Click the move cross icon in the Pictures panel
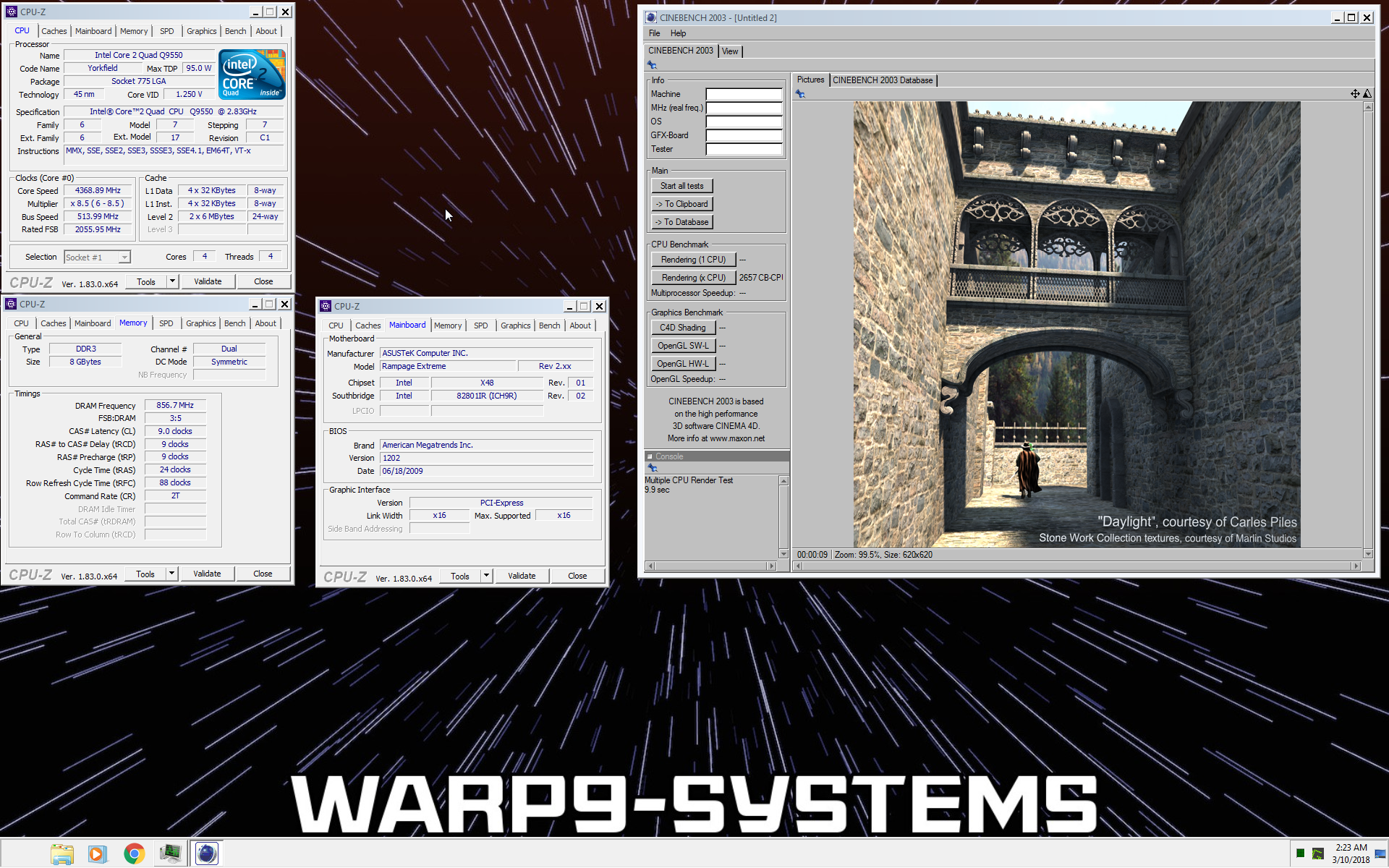This screenshot has height=868, width=1389. point(1355,94)
